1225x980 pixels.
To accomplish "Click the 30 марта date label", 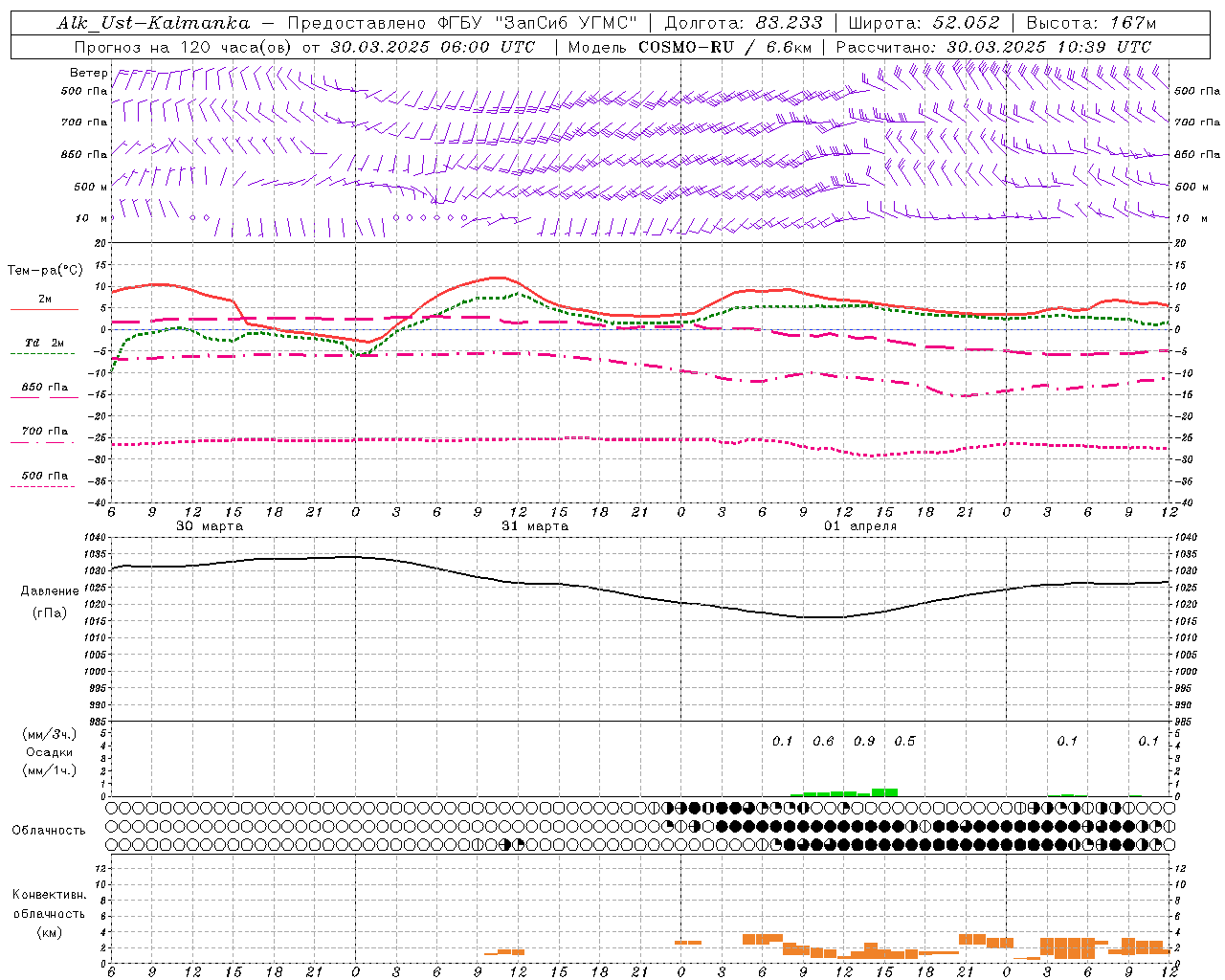I will (210, 526).
